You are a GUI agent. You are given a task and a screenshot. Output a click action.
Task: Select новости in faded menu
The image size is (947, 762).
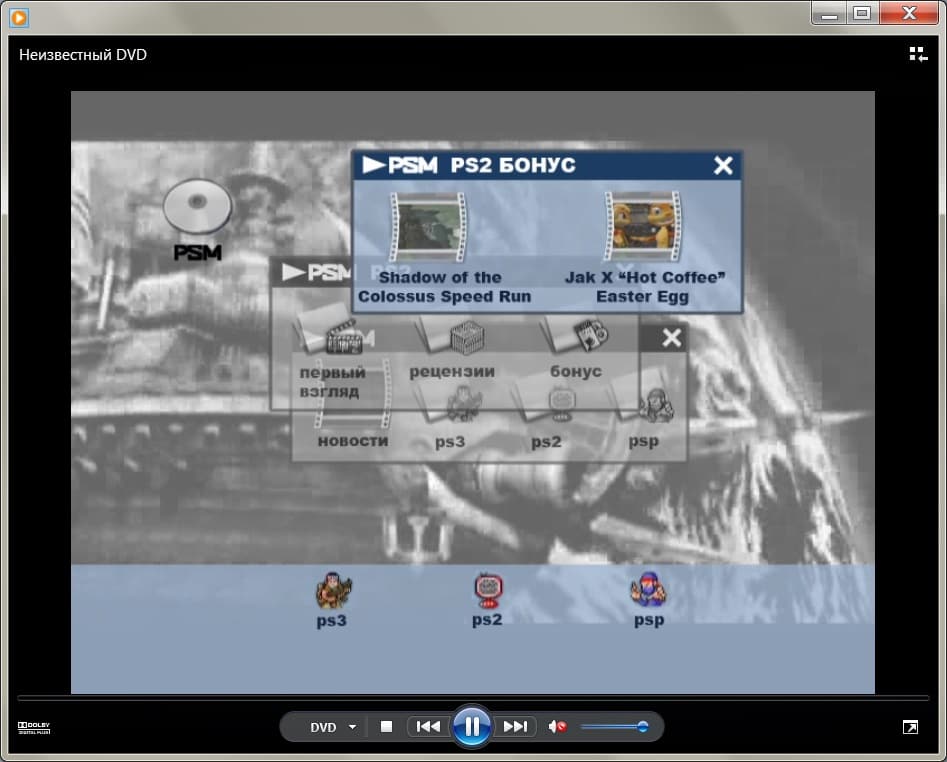[353, 441]
